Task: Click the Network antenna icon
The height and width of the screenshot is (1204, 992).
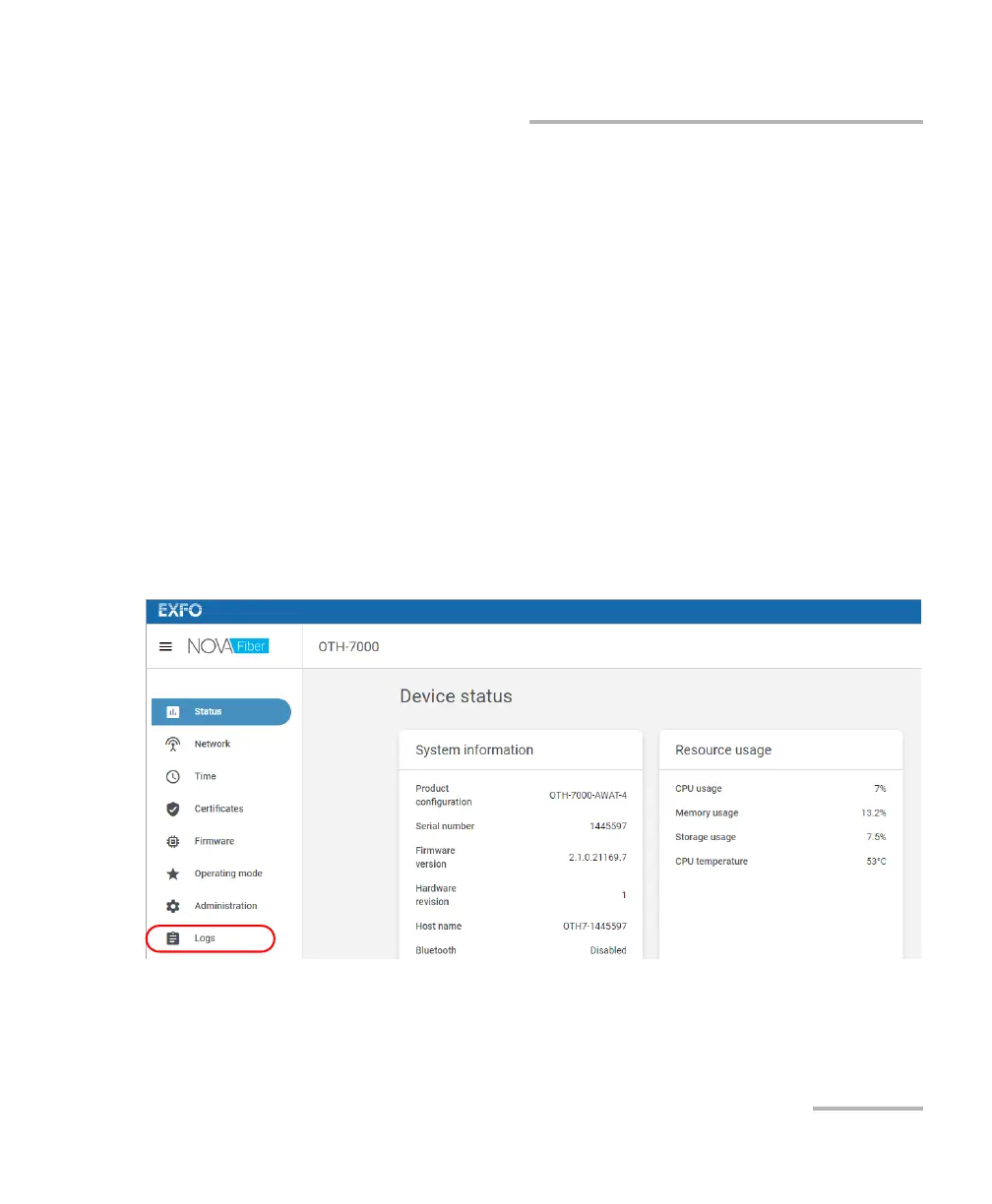Action: click(x=173, y=744)
